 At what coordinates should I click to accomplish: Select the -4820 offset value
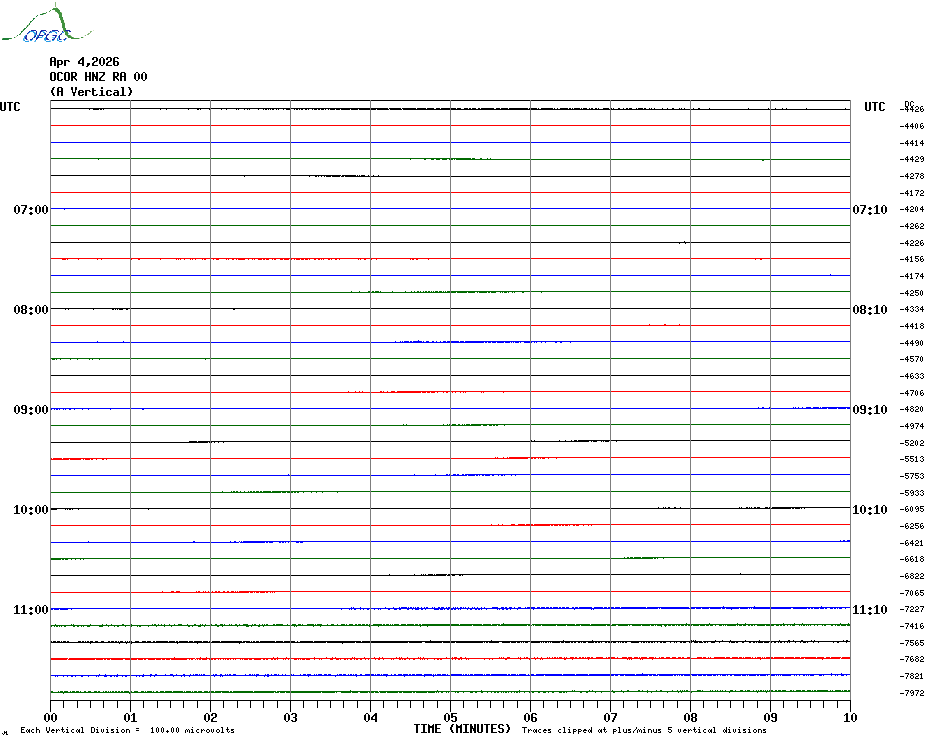point(912,410)
